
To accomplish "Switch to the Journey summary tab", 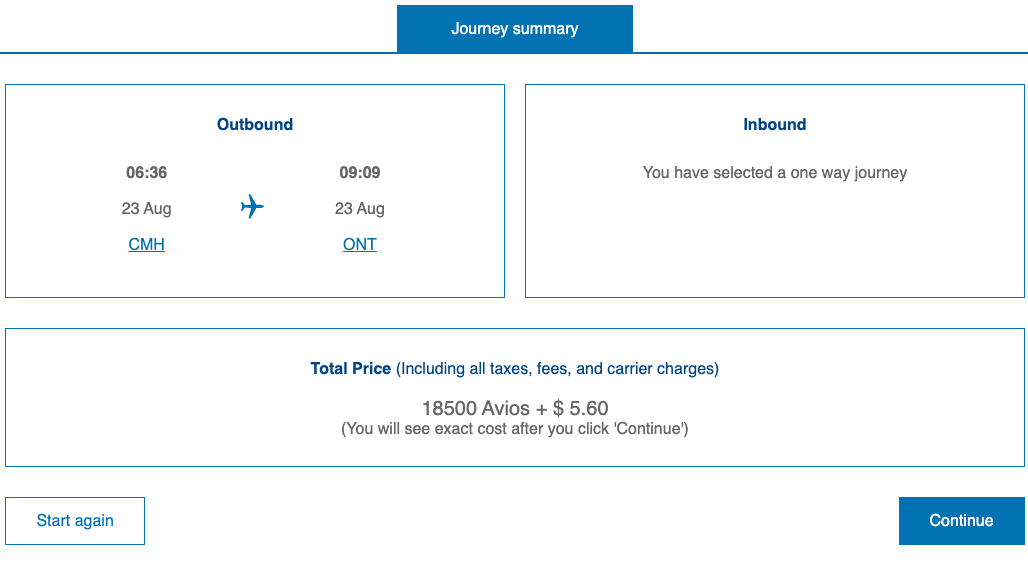I will click(x=514, y=28).
